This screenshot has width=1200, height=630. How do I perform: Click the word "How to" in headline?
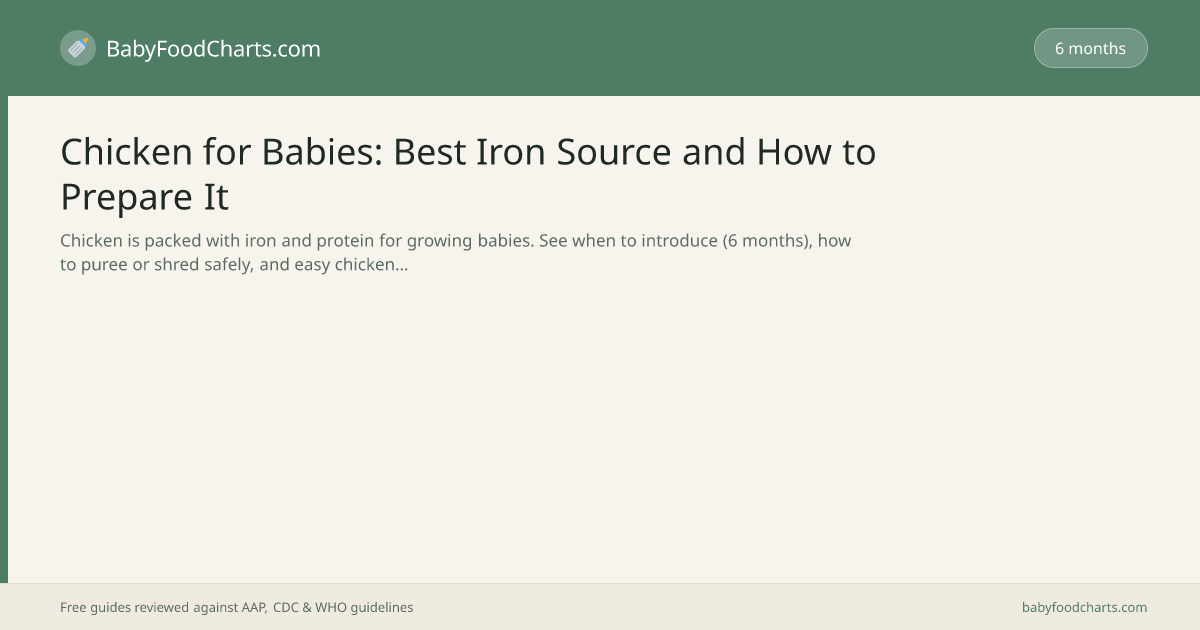[x=816, y=152]
